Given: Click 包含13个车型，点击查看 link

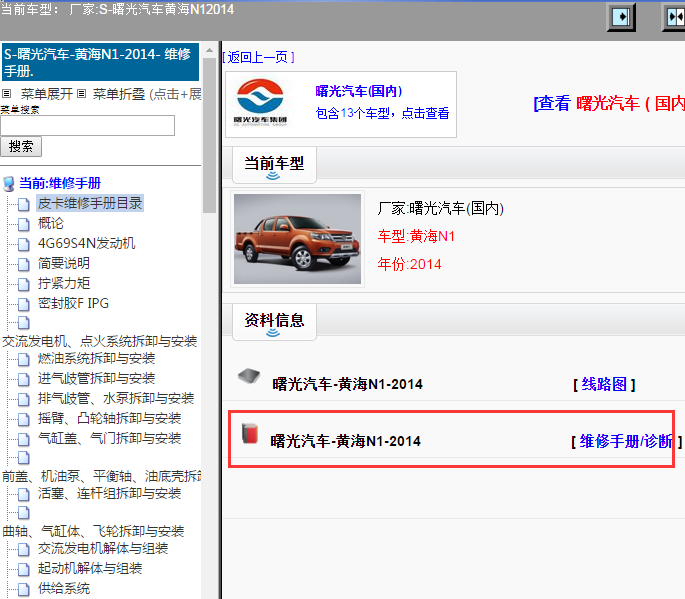Looking at the screenshot, I should click(x=382, y=114).
